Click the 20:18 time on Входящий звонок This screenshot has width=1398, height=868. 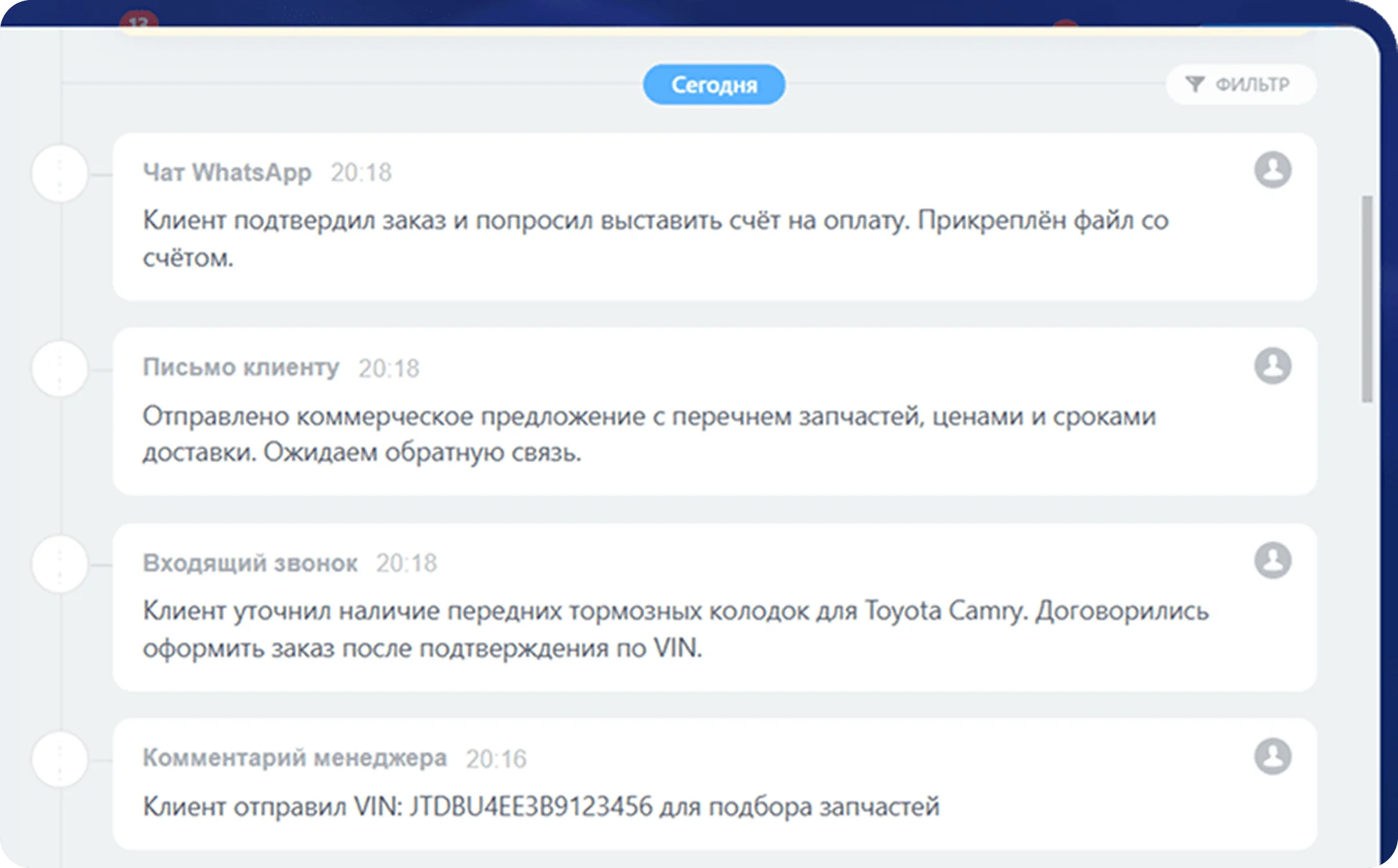tap(406, 563)
